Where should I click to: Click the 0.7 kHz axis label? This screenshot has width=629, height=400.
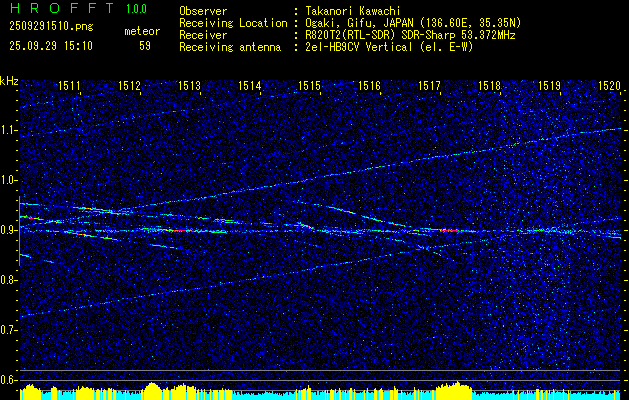pyautogui.click(x=9, y=330)
